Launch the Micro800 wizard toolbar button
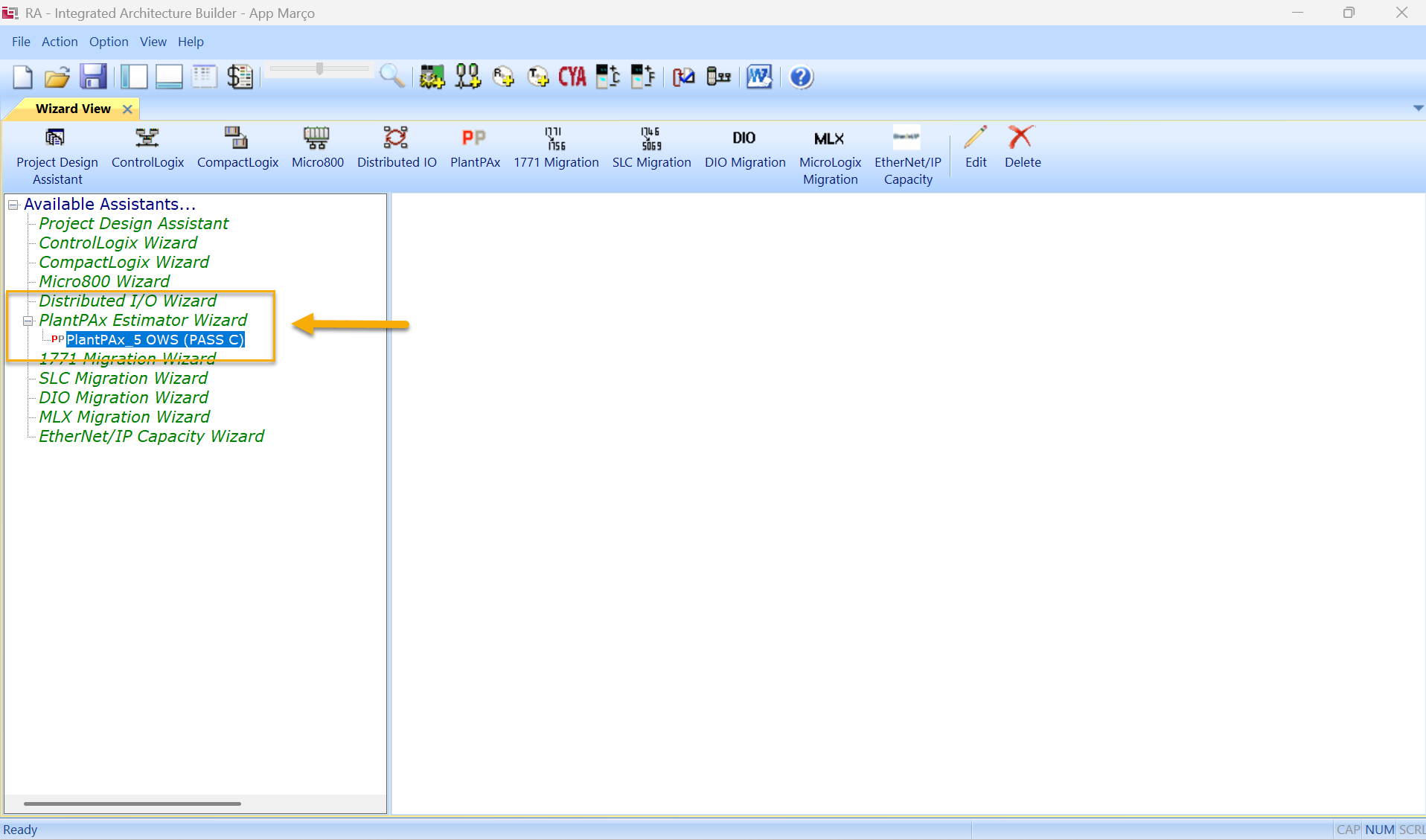 coord(318,149)
